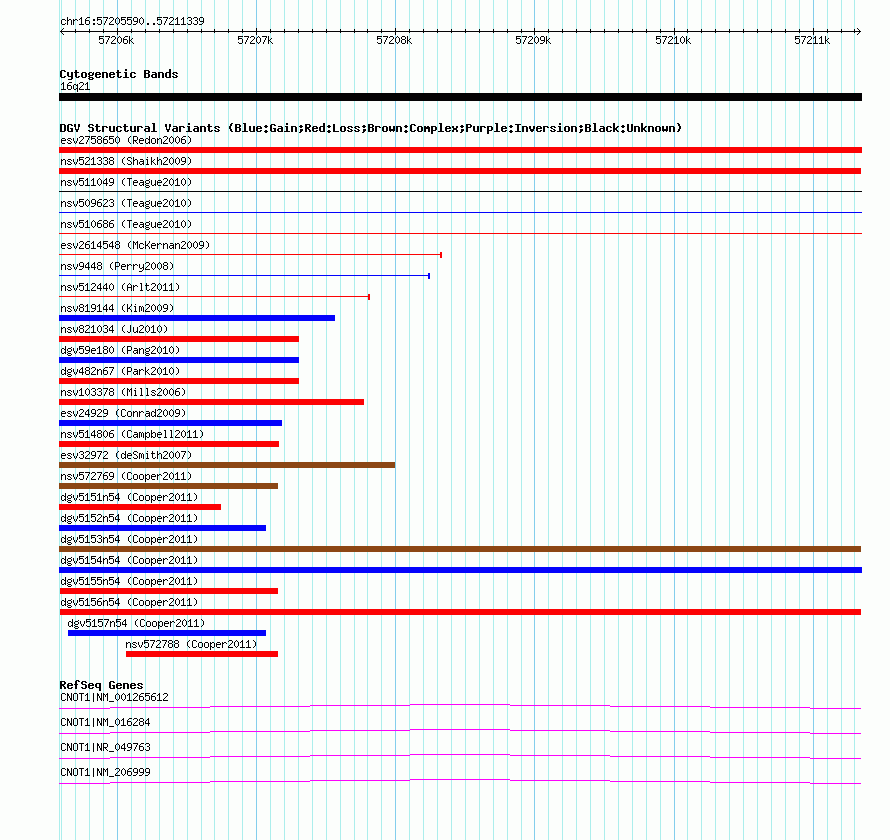Click the dgv5154n54 (Cooper2011) label
Image resolution: width=890 pixels, height=840 pixels.
[x=129, y=560]
